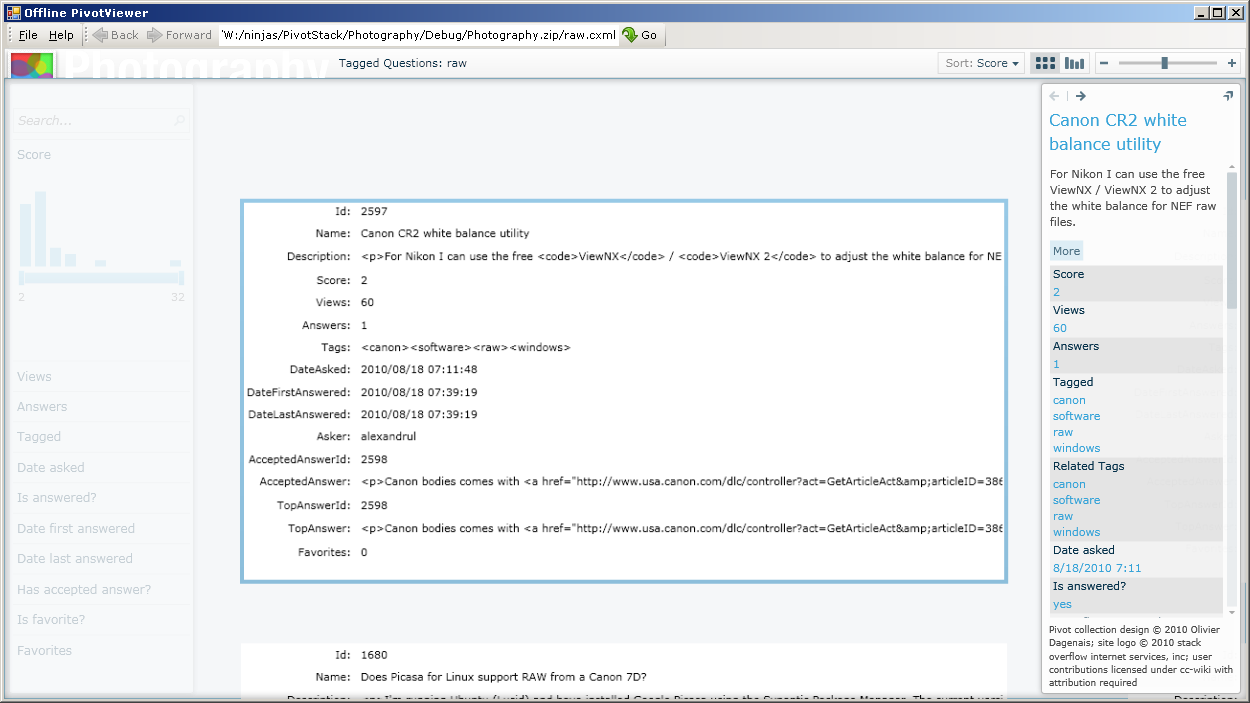Viewport: 1250px width, 703px height.
Task: Expand the Views filter category
Action: tap(34, 377)
